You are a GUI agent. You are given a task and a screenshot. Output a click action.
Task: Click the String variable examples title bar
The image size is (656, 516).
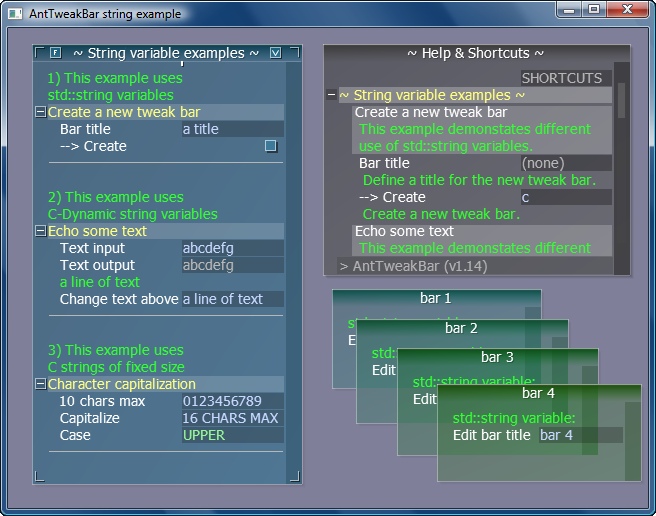166,53
